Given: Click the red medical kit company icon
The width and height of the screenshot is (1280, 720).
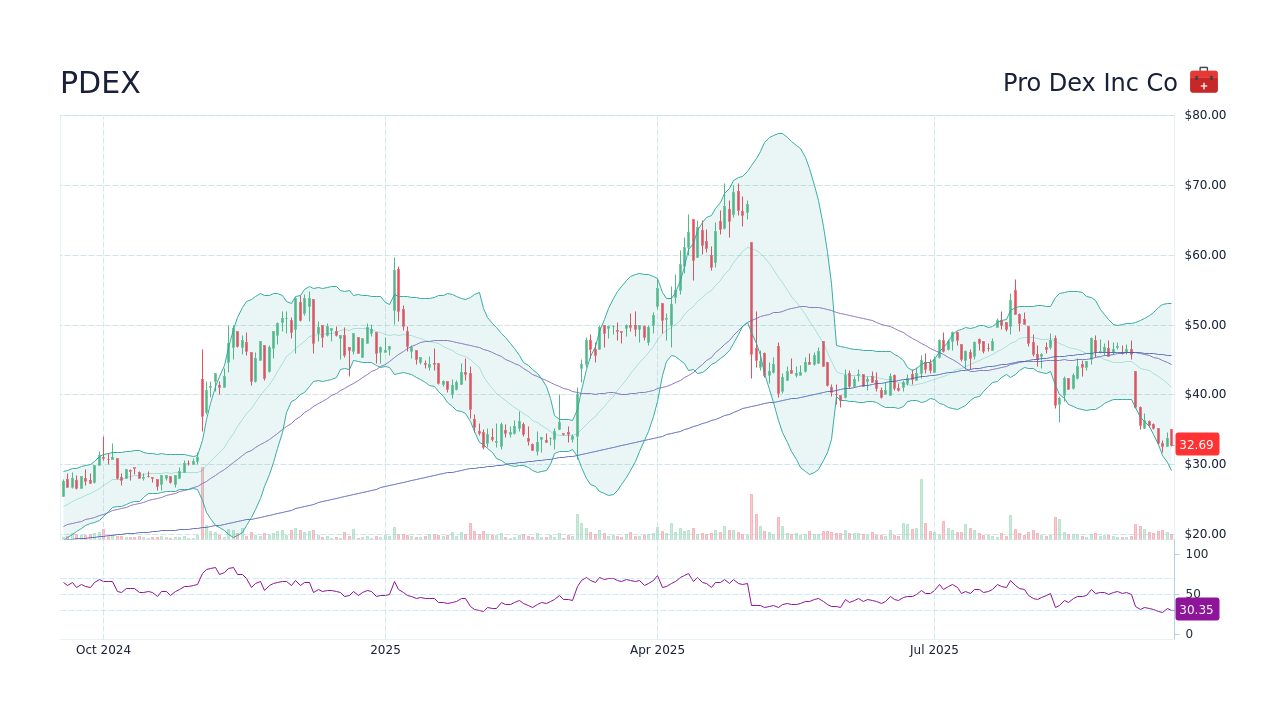Looking at the screenshot, I should pos(1203,79).
